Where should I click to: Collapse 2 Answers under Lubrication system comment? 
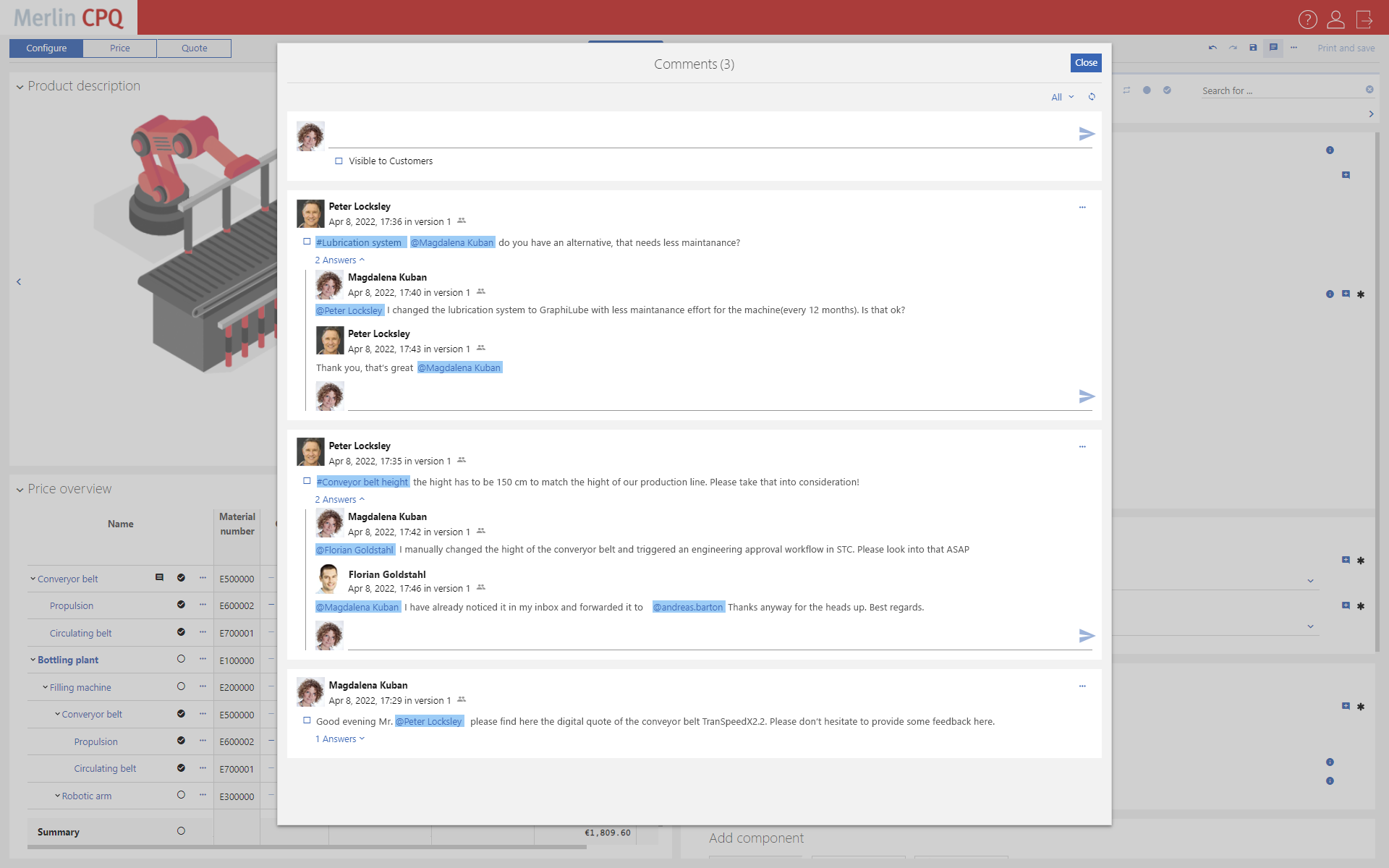(x=339, y=260)
